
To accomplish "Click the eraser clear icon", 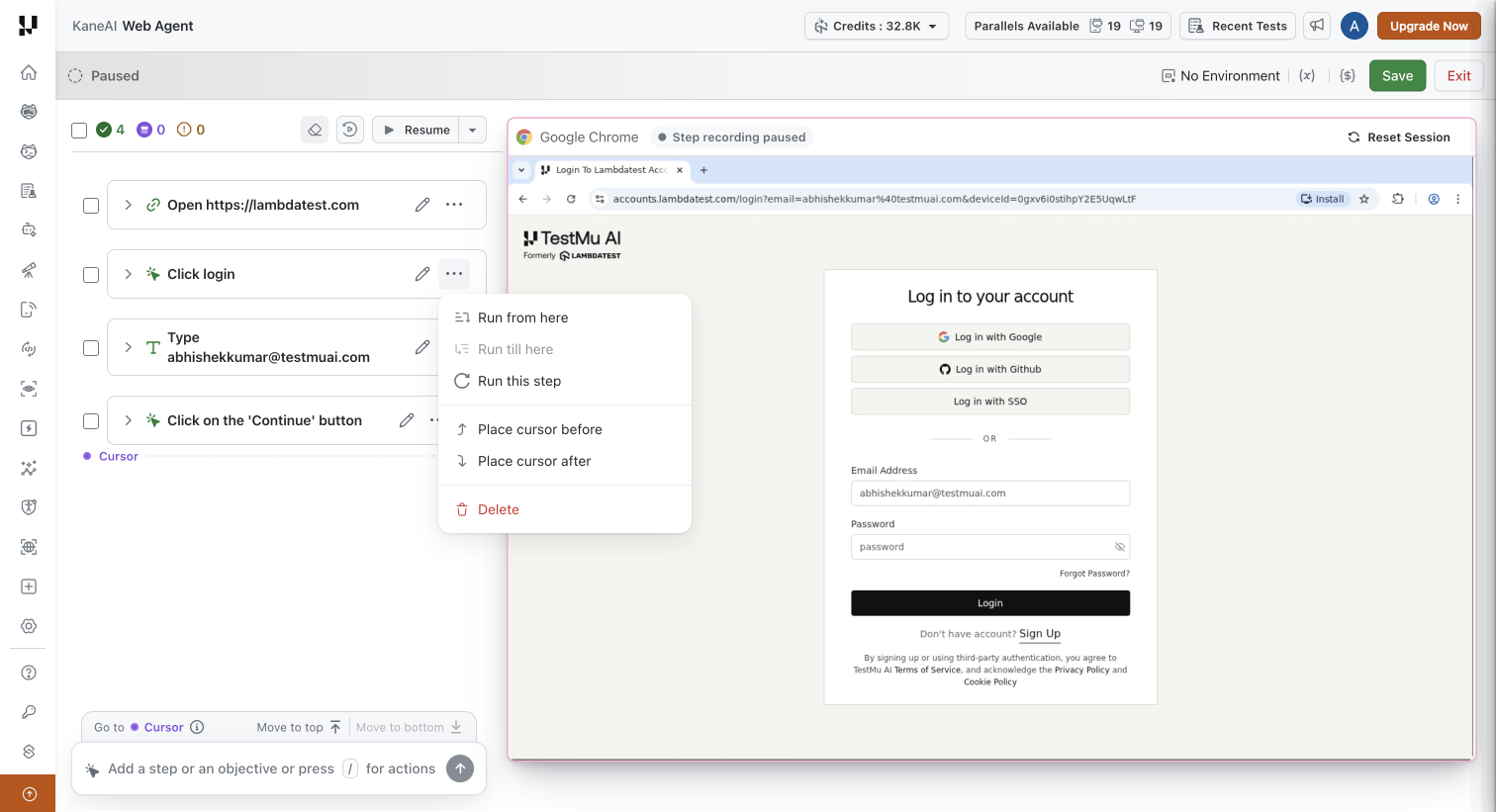I will [x=315, y=130].
